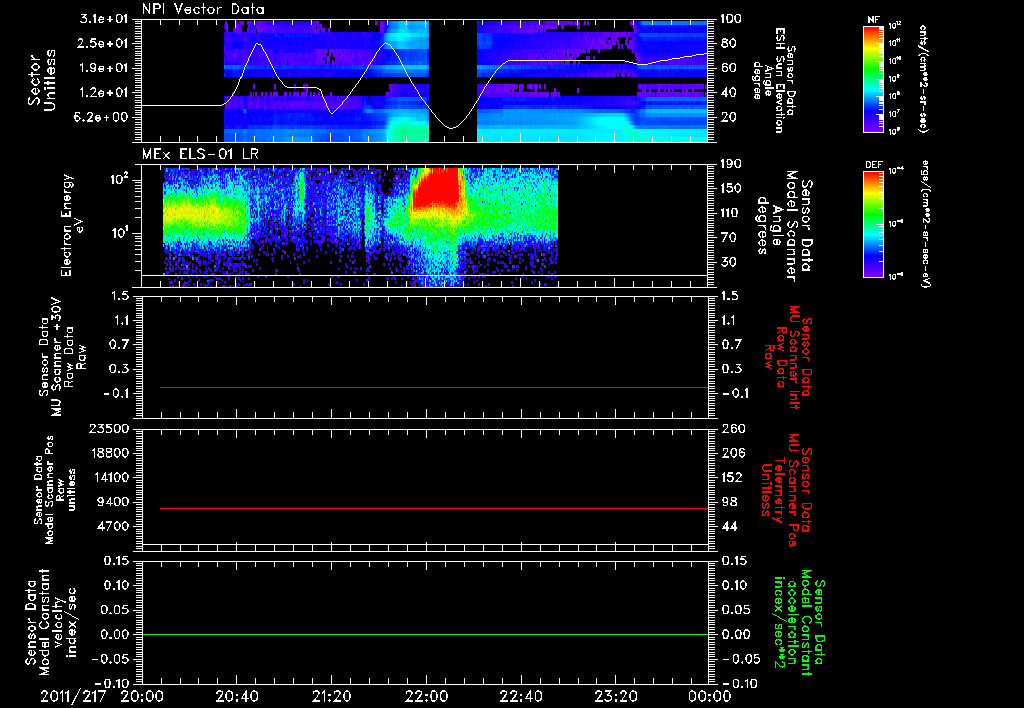Click the red line in Scanner Pos panel
Screen dimensions: 1024x708
(434, 508)
